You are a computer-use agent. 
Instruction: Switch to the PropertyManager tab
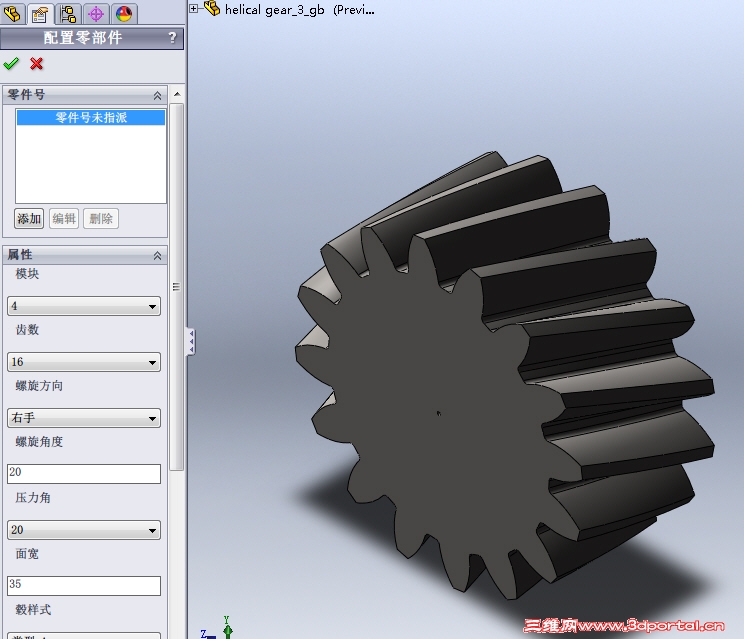(x=40, y=13)
